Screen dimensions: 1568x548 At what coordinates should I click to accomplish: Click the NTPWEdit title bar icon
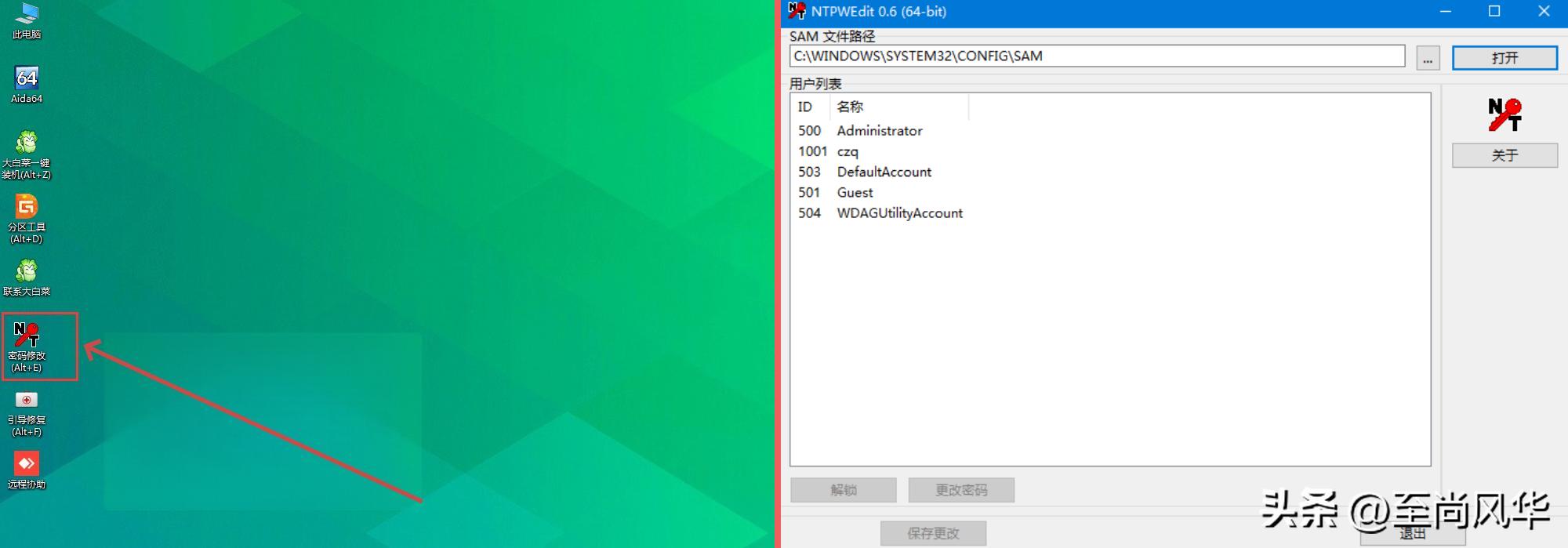pyautogui.click(x=797, y=11)
